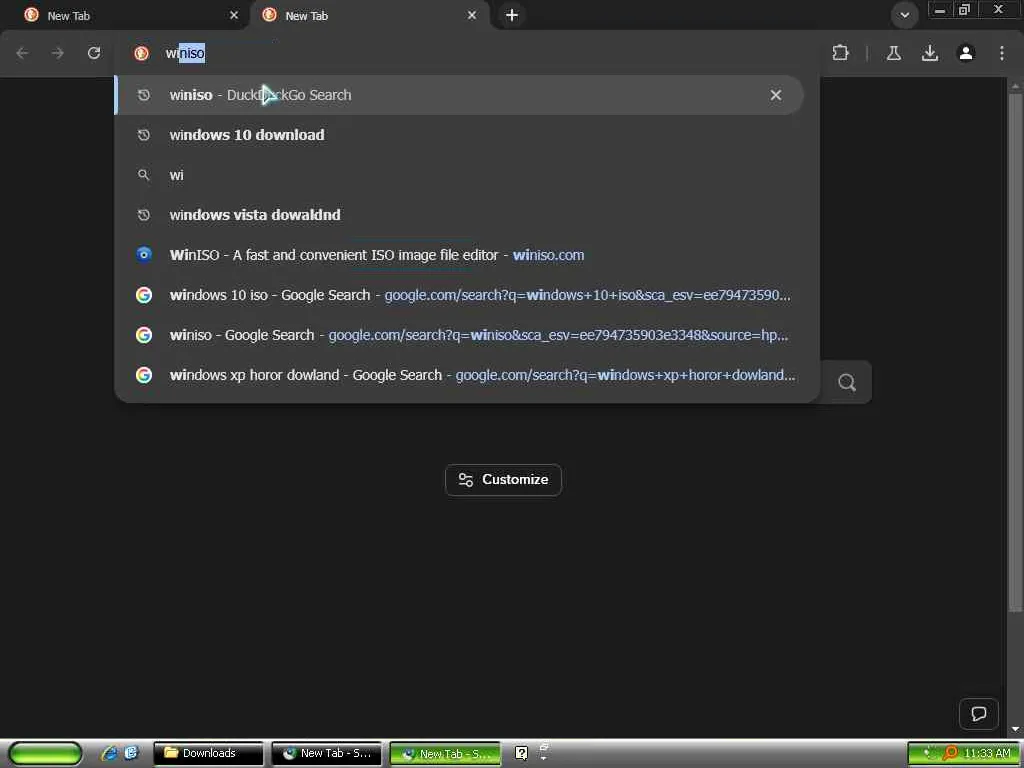Click the page vertical scrollbar
Image resolution: width=1024 pixels, height=768 pixels.
(x=1015, y=353)
